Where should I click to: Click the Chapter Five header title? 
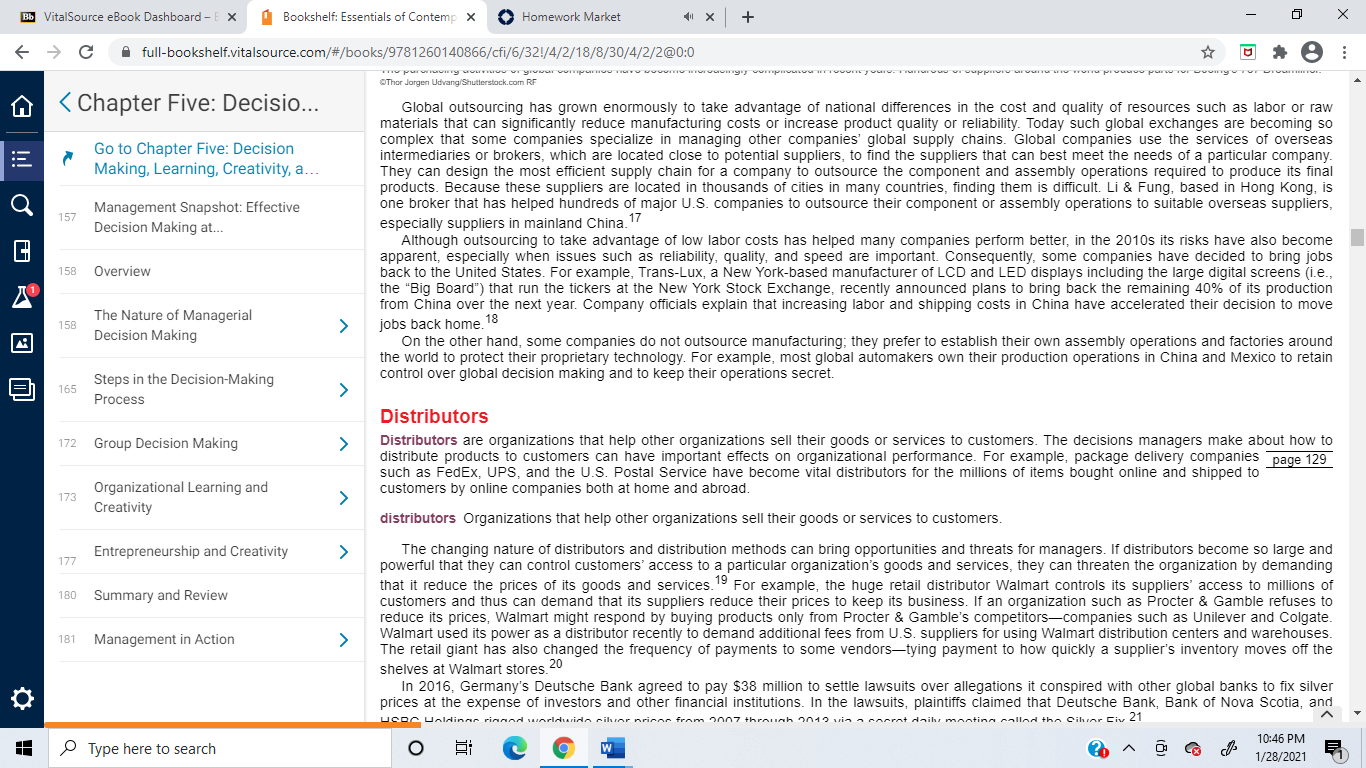pyautogui.click(x=198, y=102)
